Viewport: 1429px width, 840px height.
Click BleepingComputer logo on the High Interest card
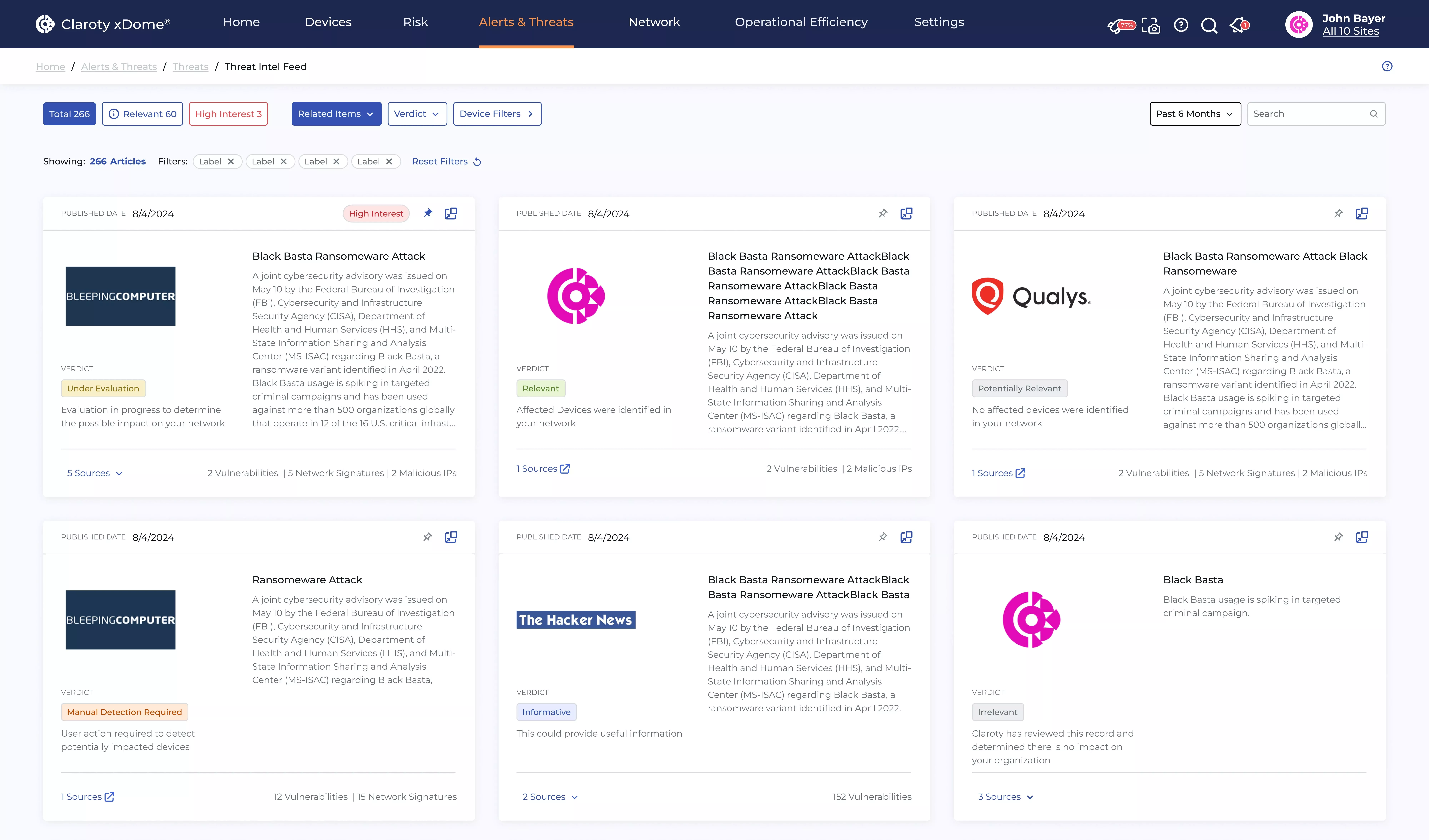pos(120,296)
